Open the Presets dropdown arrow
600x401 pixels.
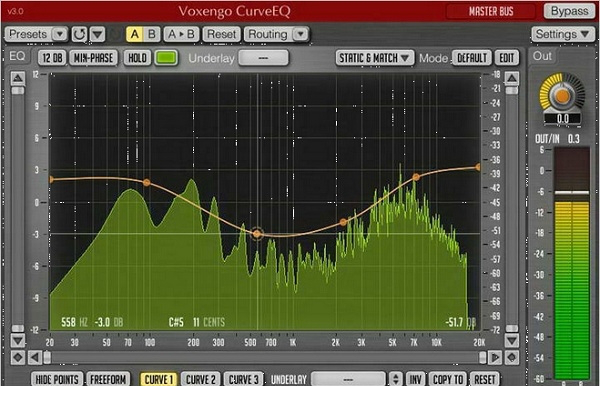tap(60, 34)
